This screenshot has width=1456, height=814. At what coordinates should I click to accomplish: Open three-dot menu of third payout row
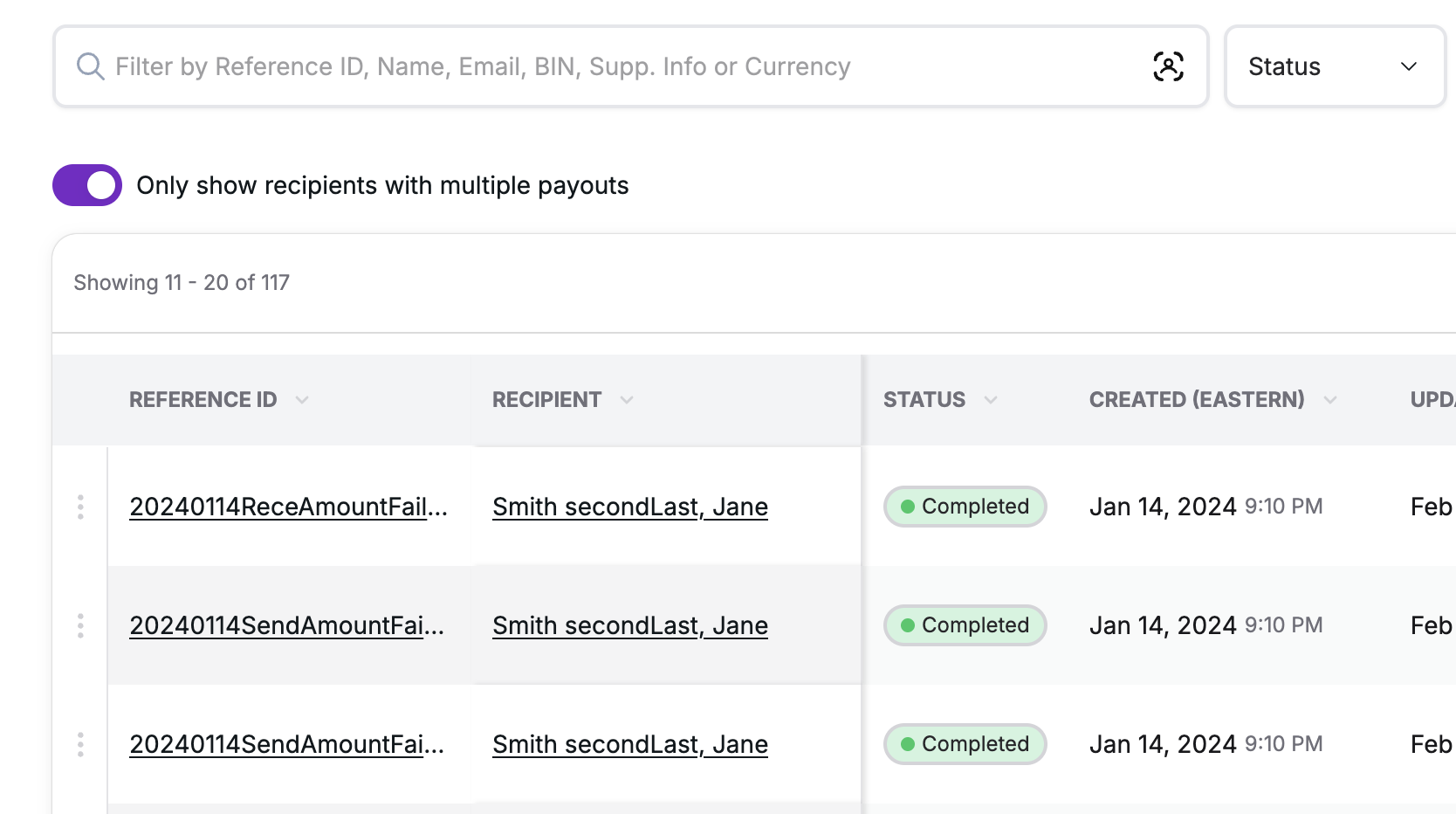80,744
